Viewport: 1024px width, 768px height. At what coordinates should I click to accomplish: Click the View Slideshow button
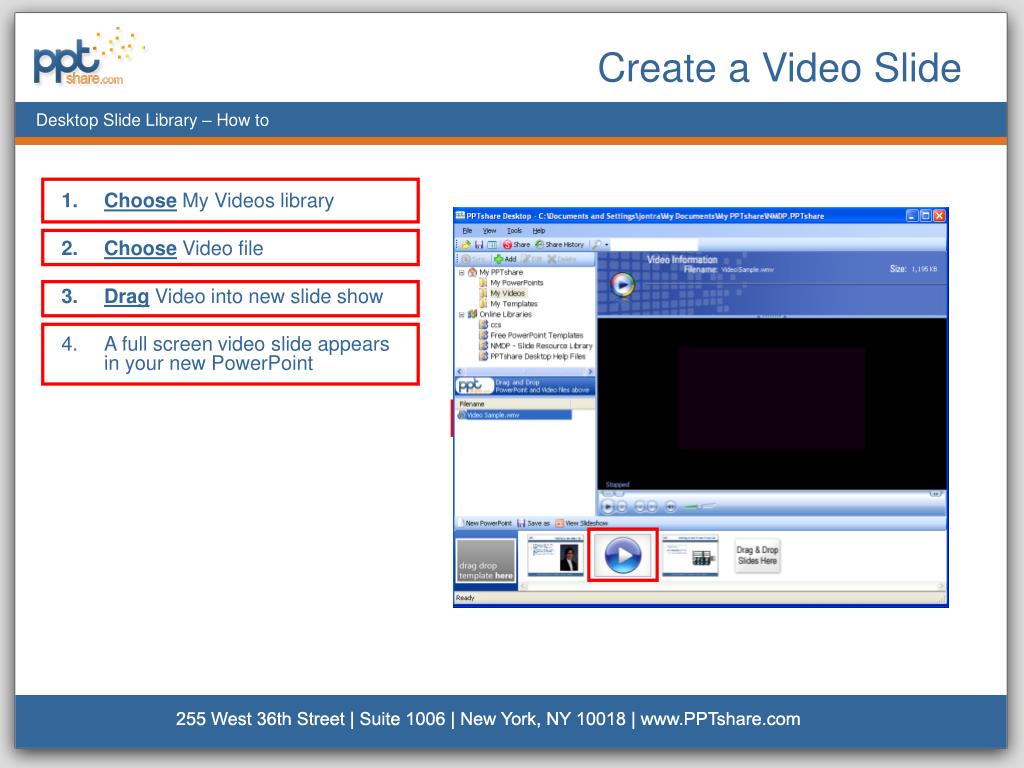coord(581,523)
